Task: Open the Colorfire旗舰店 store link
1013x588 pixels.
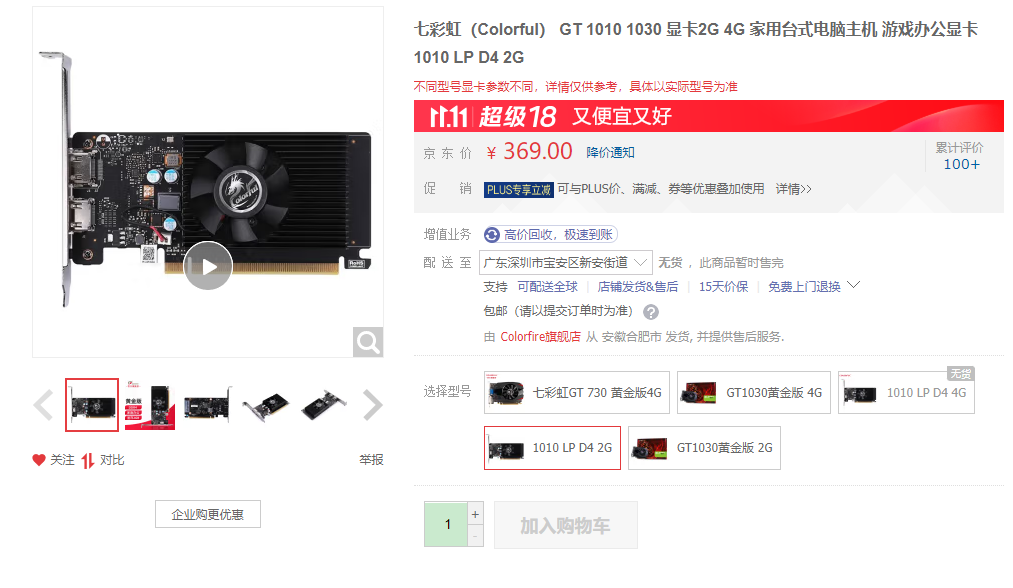Action: pos(540,337)
